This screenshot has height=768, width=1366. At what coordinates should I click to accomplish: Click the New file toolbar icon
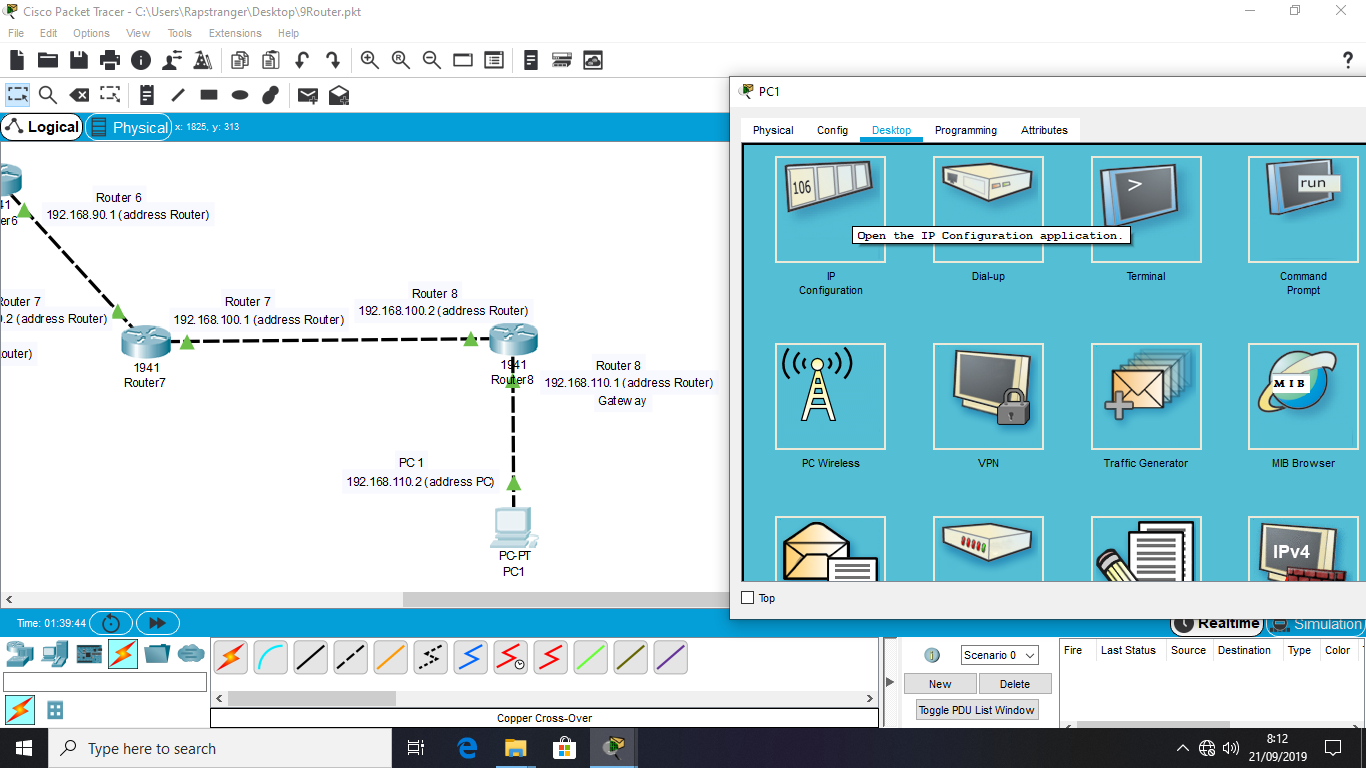pyautogui.click(x=17, y=60)
